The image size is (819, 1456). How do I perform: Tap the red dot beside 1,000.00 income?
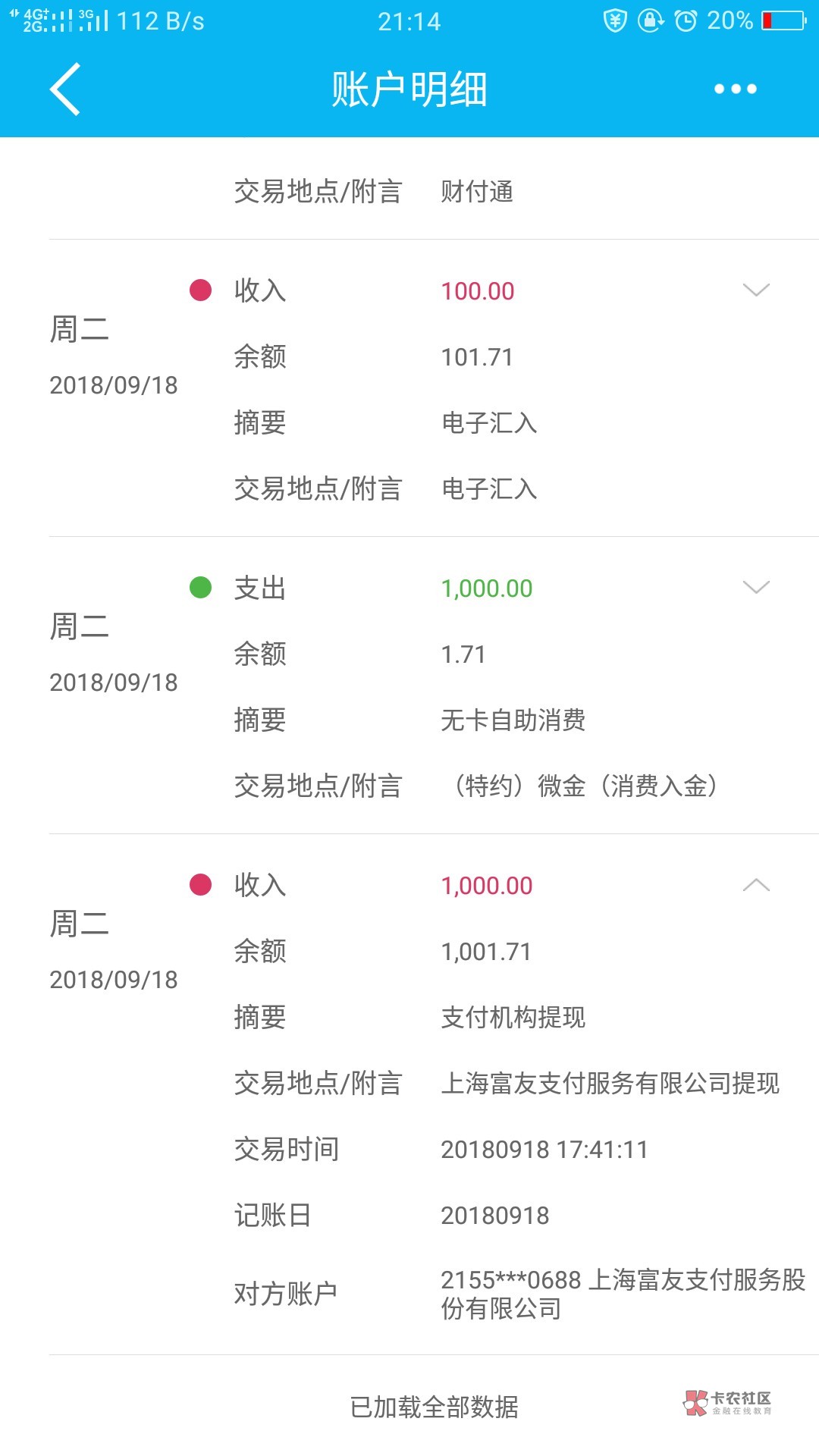[x=200, y=884]
